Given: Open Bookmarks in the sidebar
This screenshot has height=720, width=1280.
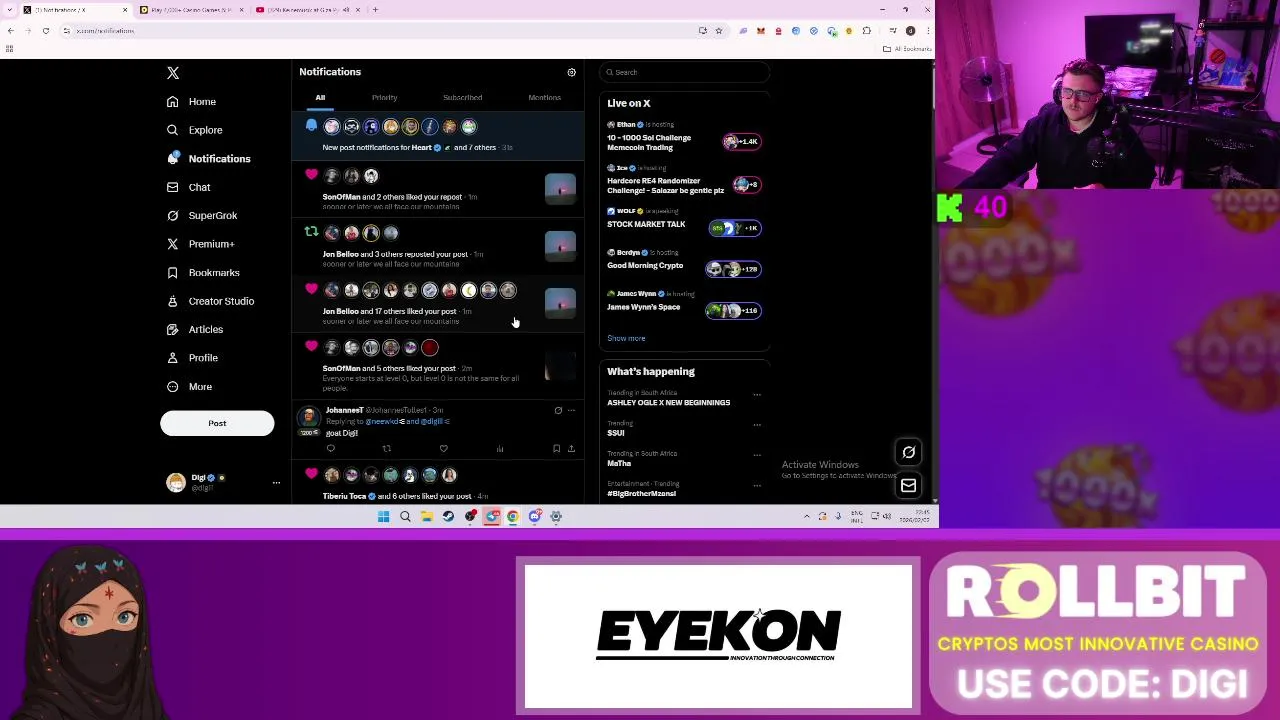Looking at the screenshot, I should coord(202,272).
